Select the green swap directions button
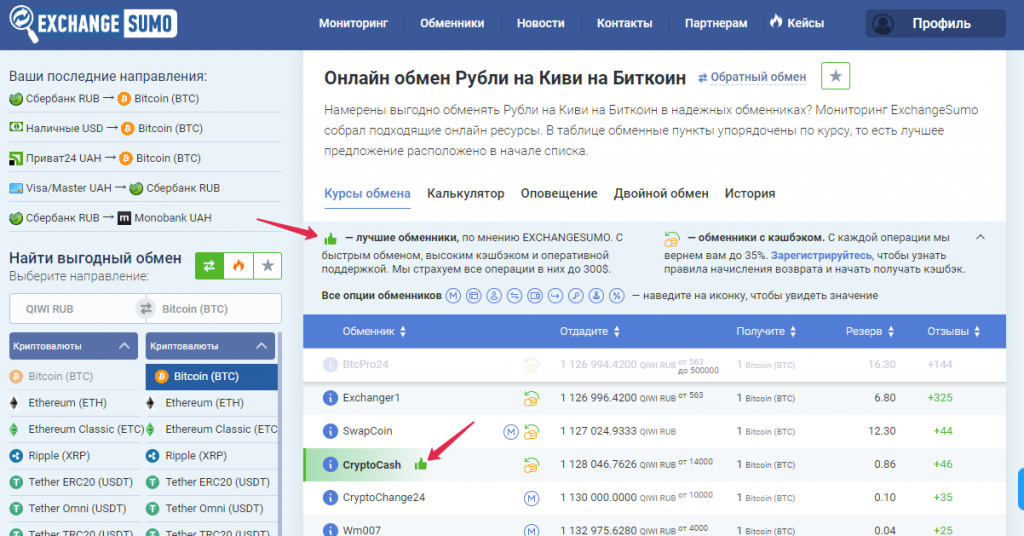Screen dimensions: 1024x536 [209, 266]
